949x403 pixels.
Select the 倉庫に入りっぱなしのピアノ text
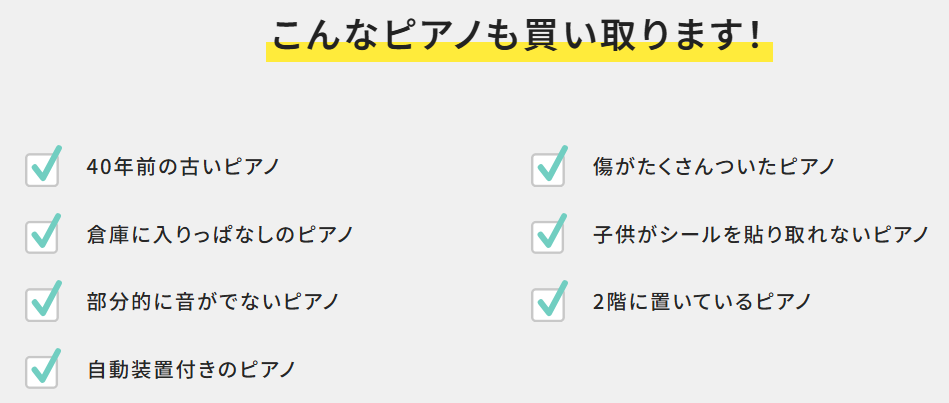pyautogui.click(x=220, y=235)
